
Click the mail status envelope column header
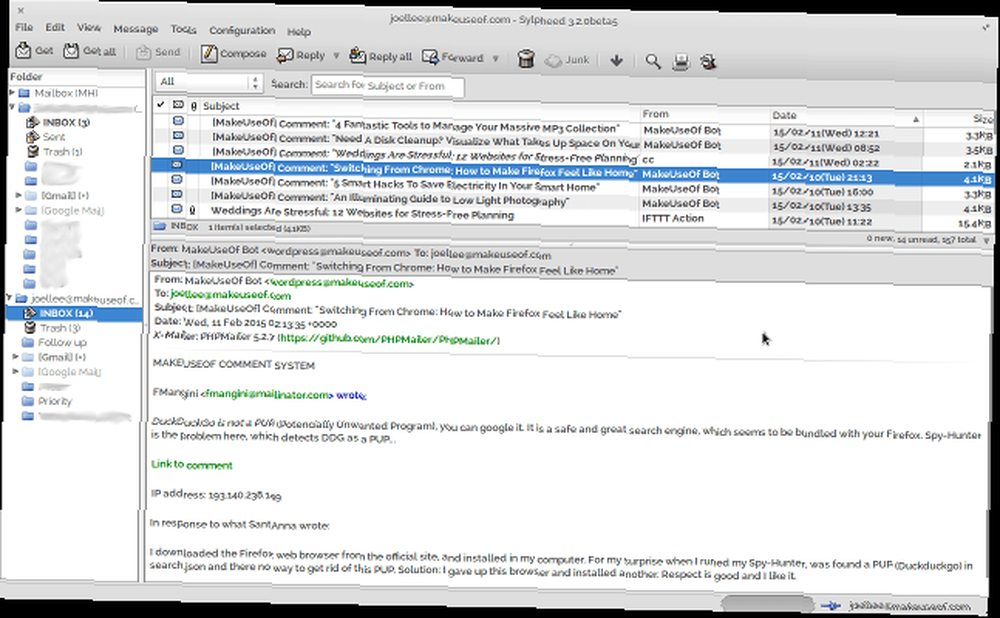click(x=178, y=105)
